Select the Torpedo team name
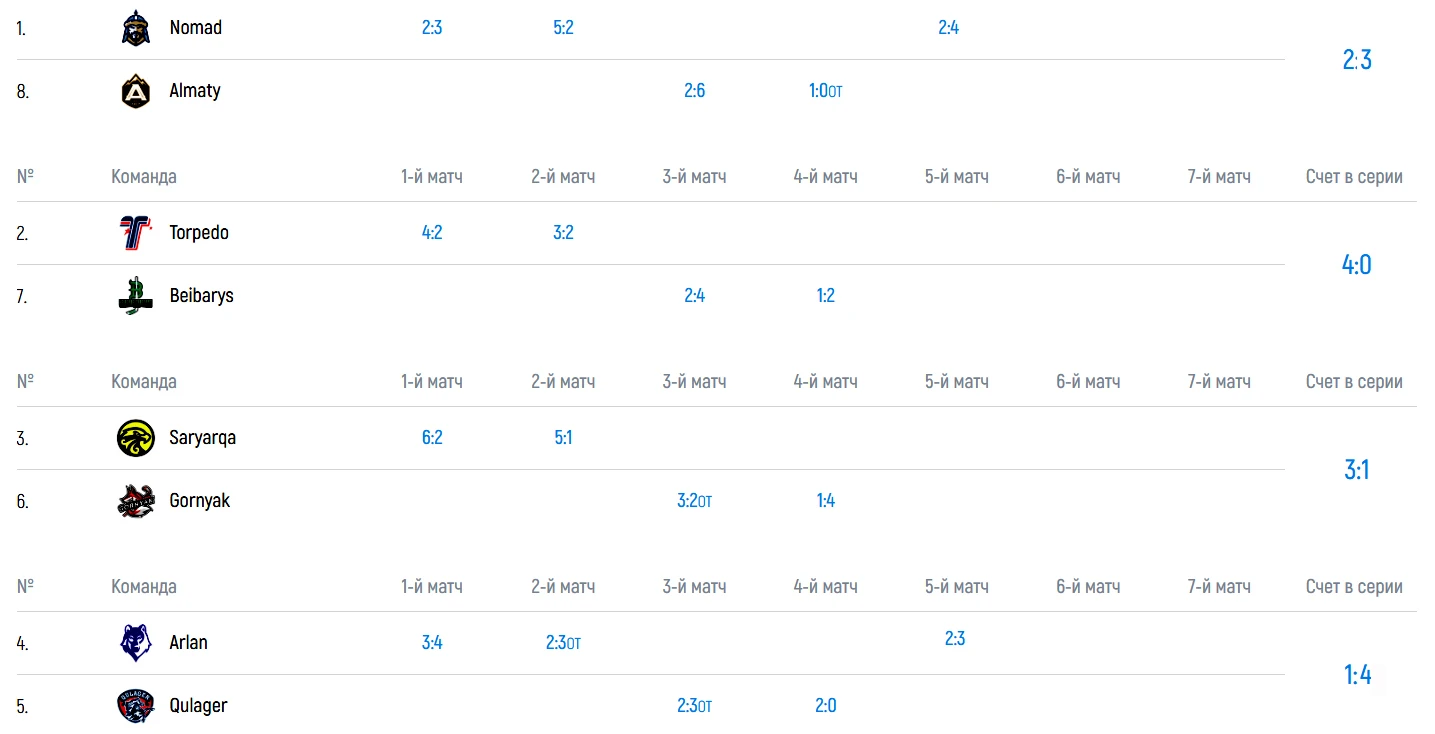This screenshot has height=734, width=1435. point(199,233)
